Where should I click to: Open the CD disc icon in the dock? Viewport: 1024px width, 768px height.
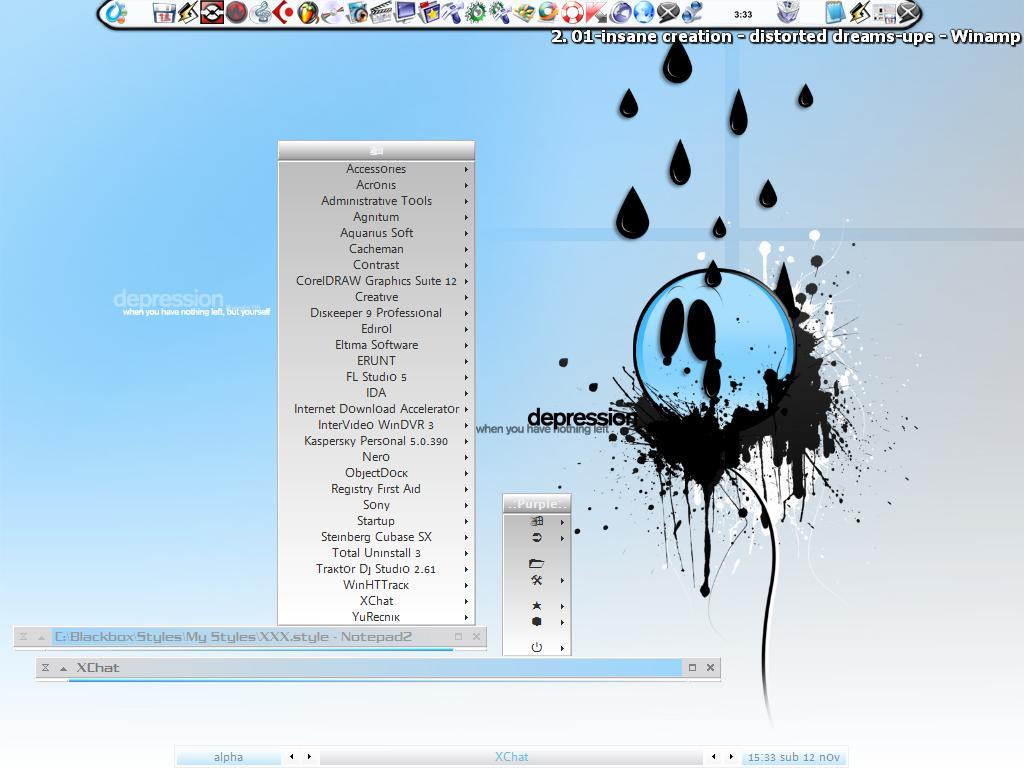point(332,12)
